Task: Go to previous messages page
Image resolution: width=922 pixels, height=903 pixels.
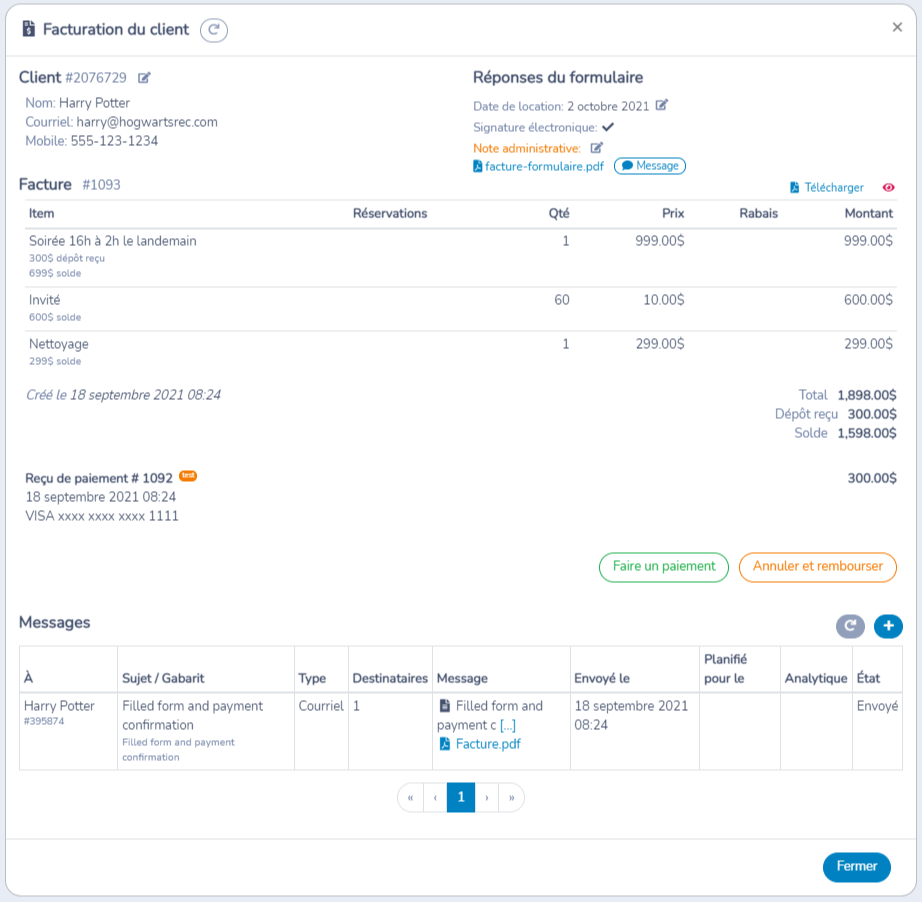Action: 435,798
